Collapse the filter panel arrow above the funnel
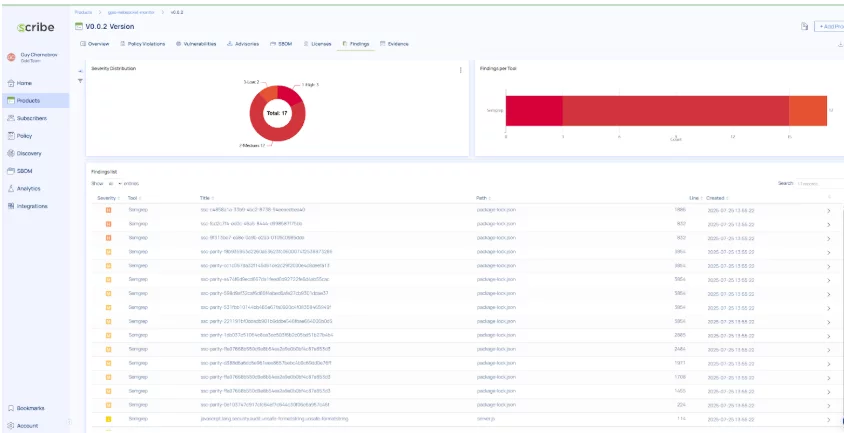This screenshot has width=844, height=433. coord(80,71)
